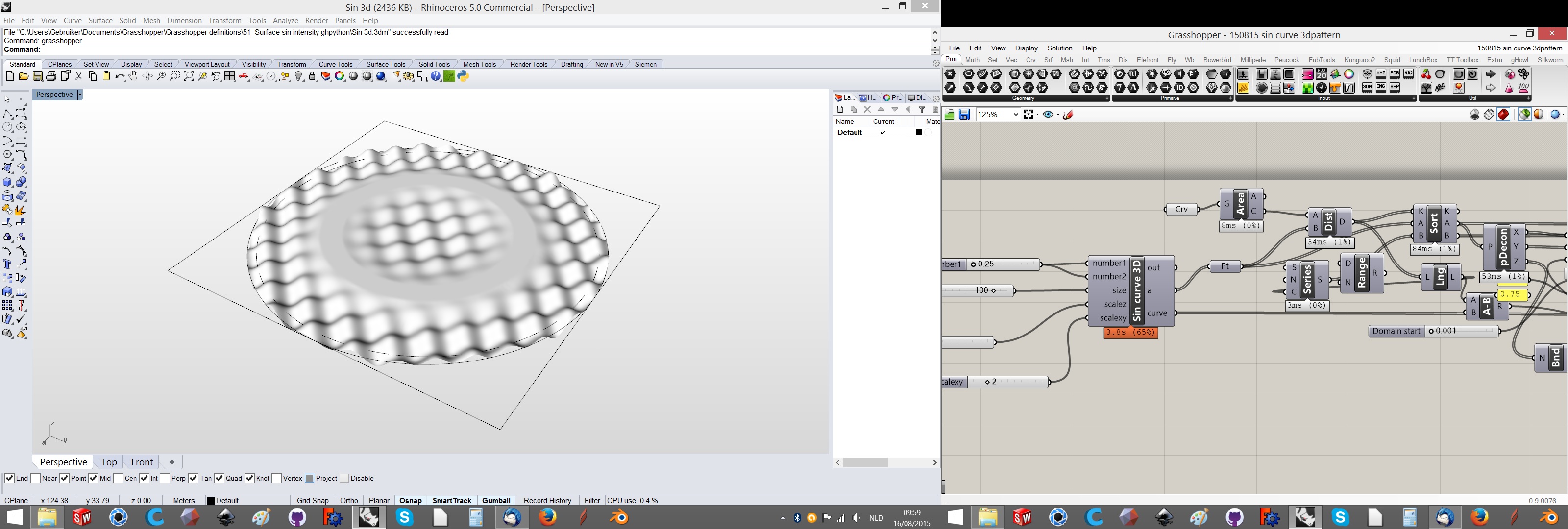Click the Rhino Undo arrow icon
This screenshot has width=1568, height=529.
point(119,77)
